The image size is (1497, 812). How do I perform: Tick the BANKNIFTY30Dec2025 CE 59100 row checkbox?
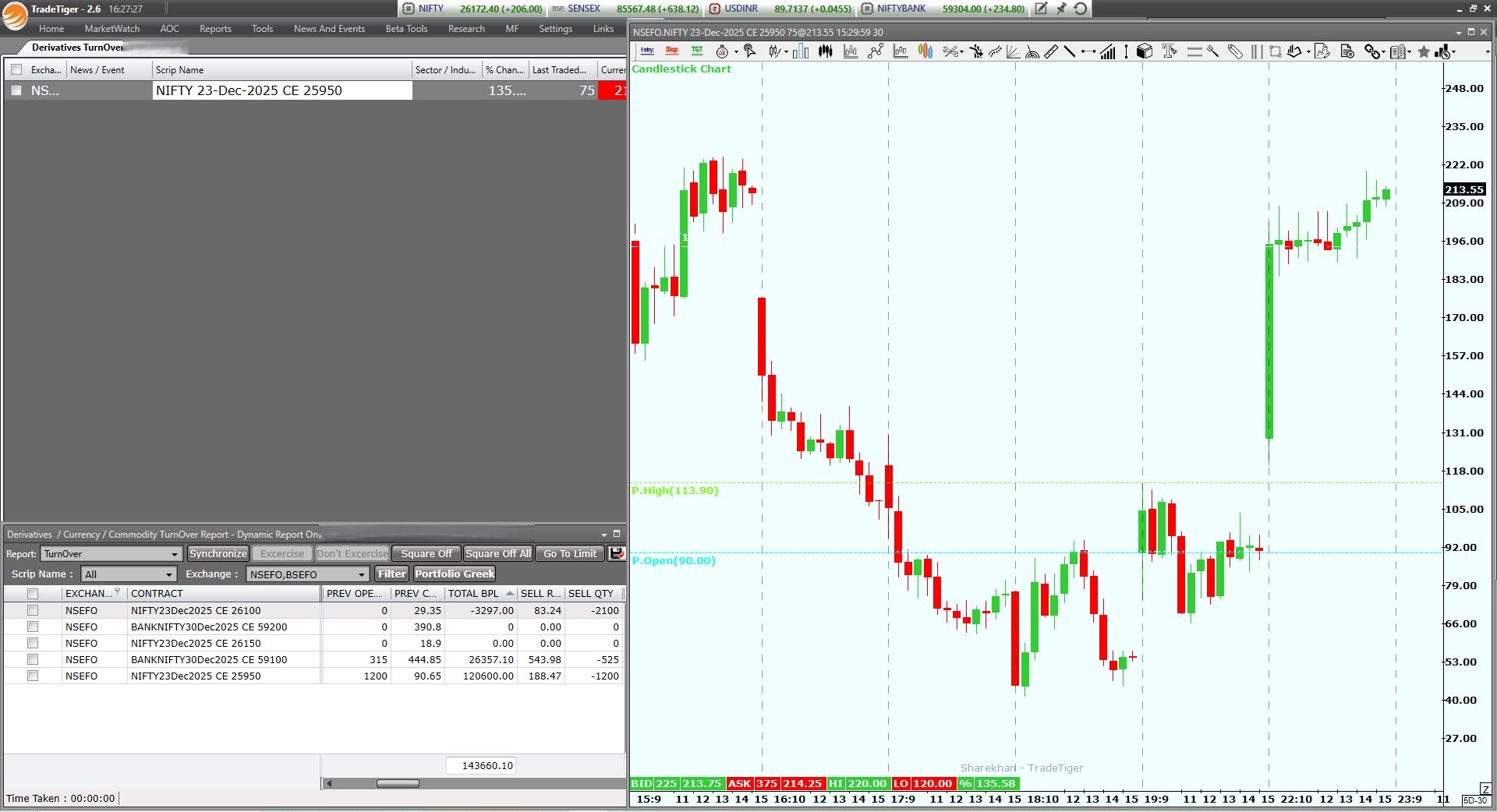coord(33,660)
